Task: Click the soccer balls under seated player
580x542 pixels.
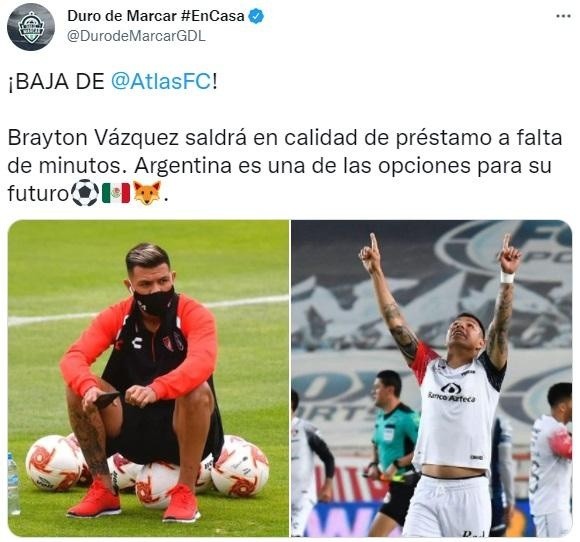Action: coord(148,470)
